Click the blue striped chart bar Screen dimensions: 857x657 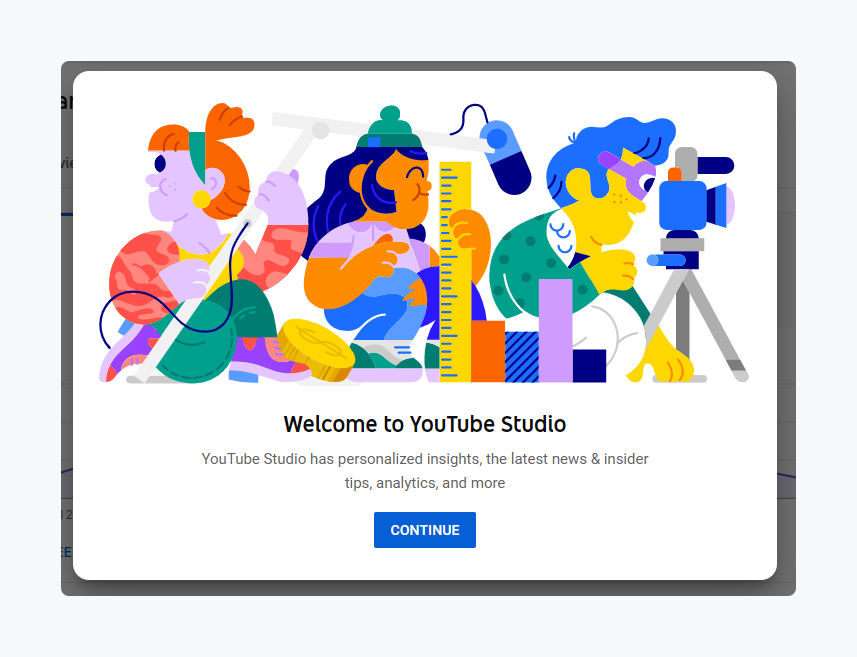[x=522, y=357]
